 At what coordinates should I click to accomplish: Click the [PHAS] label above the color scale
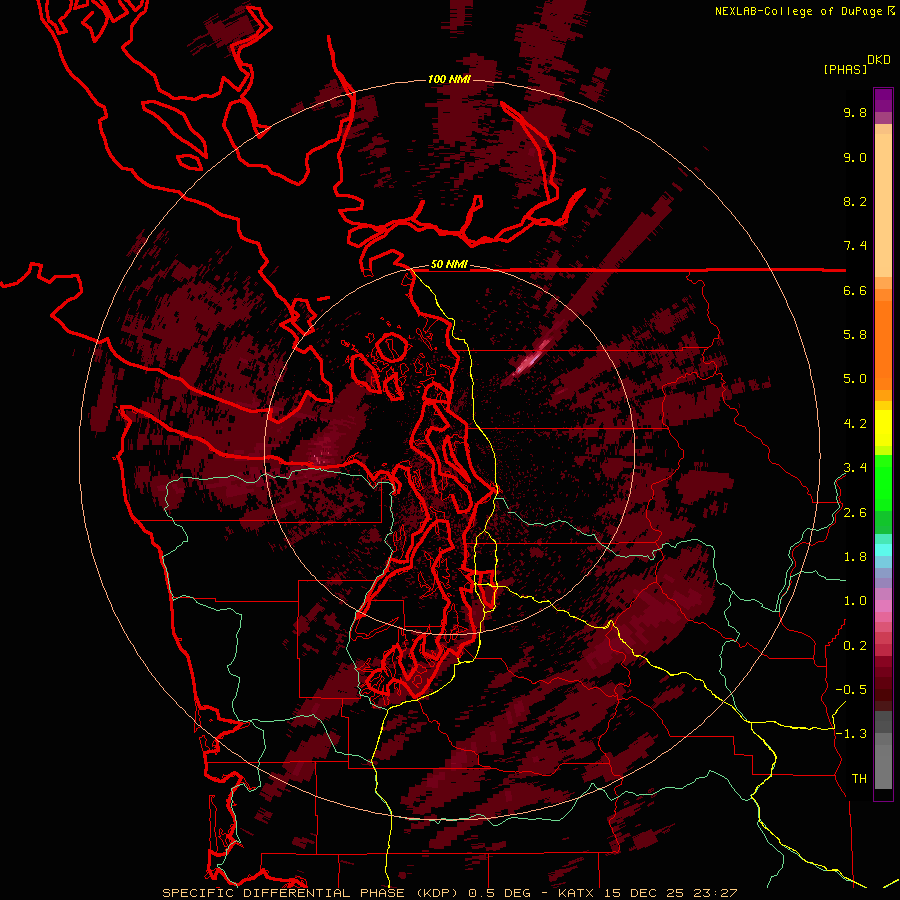point(845,69)
